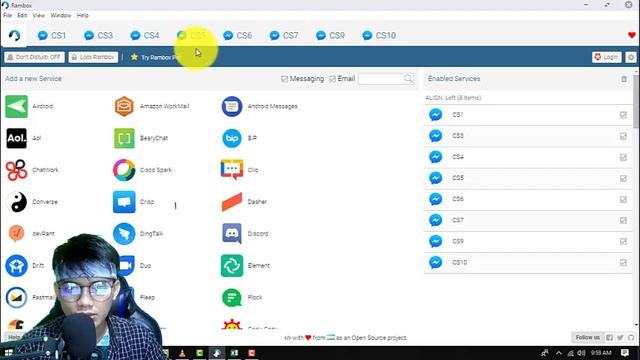640x360 pixels.
Task: Switch to the CS1 tab
Action: point(52,36)
